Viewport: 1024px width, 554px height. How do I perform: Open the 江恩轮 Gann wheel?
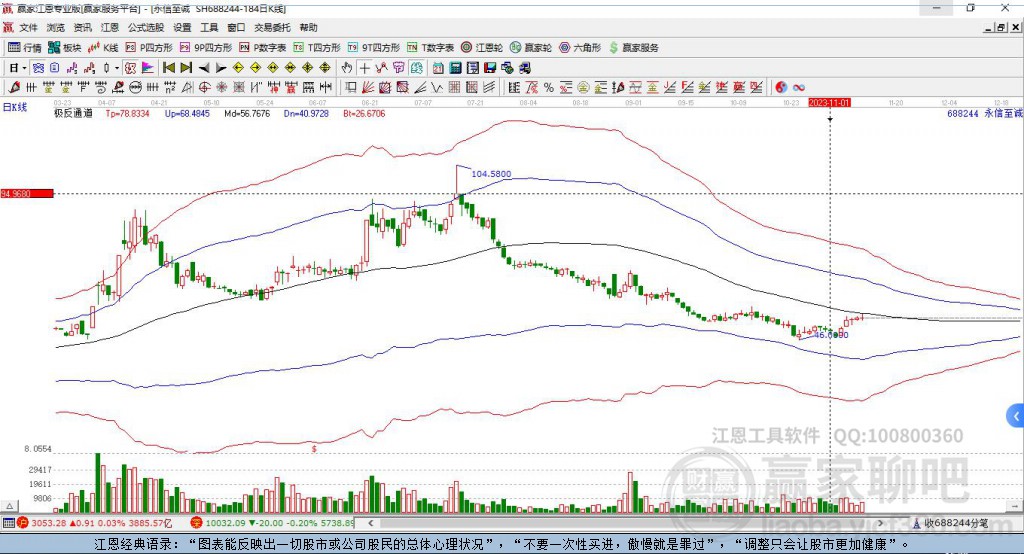pos(482,48)
